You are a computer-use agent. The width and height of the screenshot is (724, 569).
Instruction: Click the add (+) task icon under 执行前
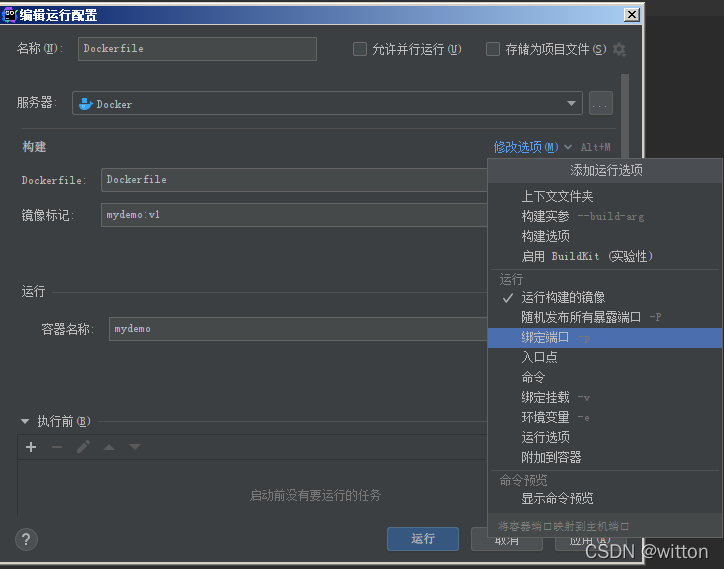click(x=31, y=447)
